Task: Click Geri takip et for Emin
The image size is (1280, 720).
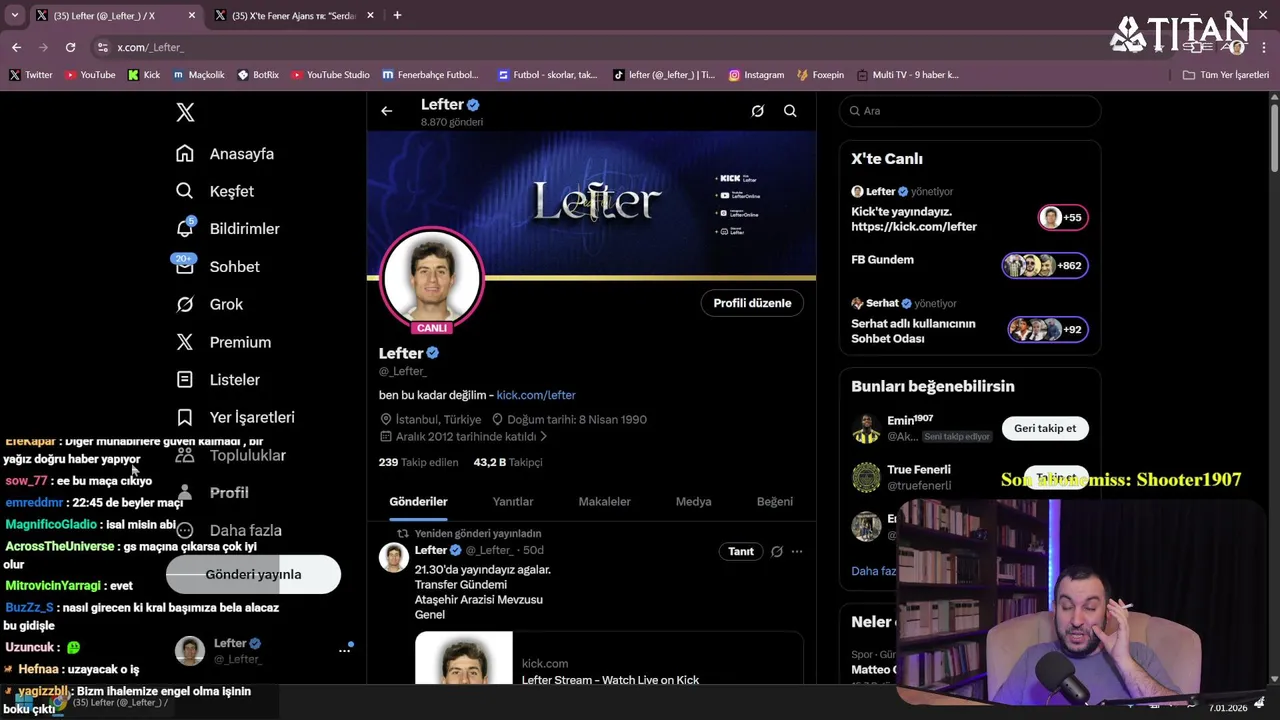Action: [x=1045, y=428]
